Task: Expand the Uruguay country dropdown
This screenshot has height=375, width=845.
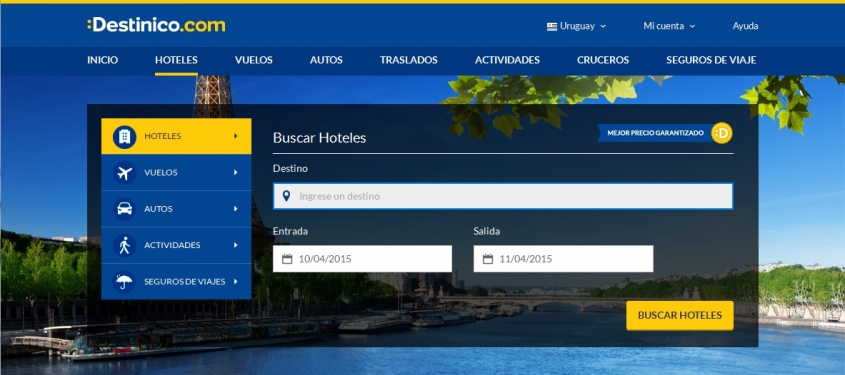Action: [576, 26]
